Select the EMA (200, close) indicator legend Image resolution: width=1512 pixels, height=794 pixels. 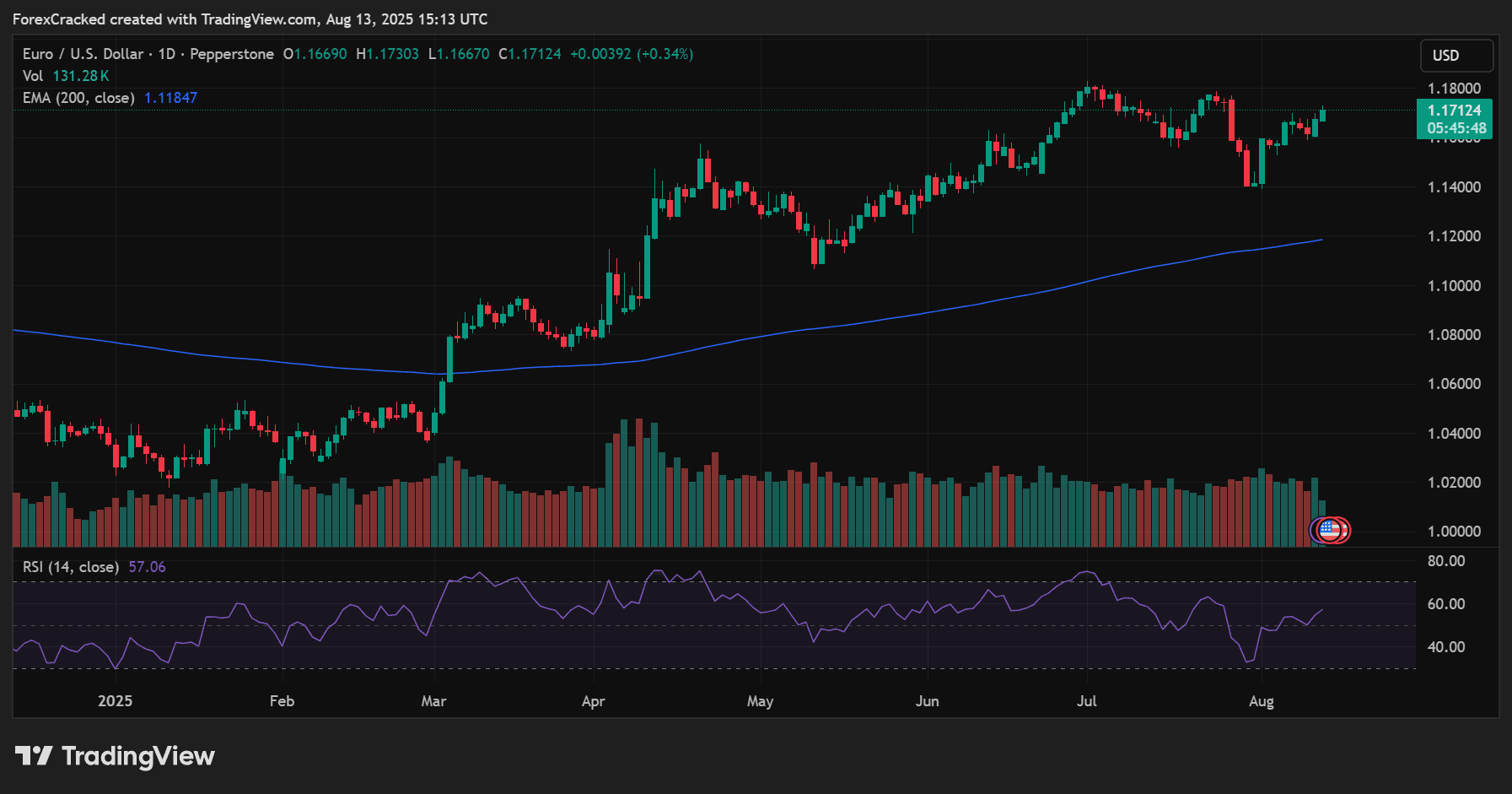coord(78,98)
